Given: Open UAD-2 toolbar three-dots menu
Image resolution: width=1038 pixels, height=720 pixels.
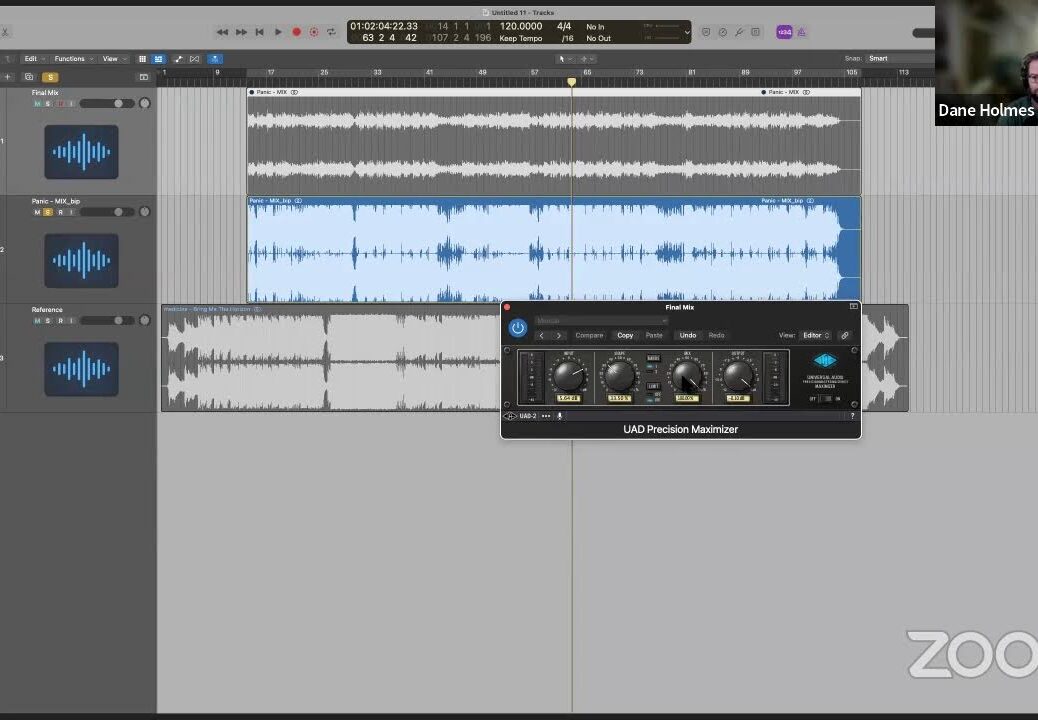Looking at the screenshot, I should click(x=546, y=416).
